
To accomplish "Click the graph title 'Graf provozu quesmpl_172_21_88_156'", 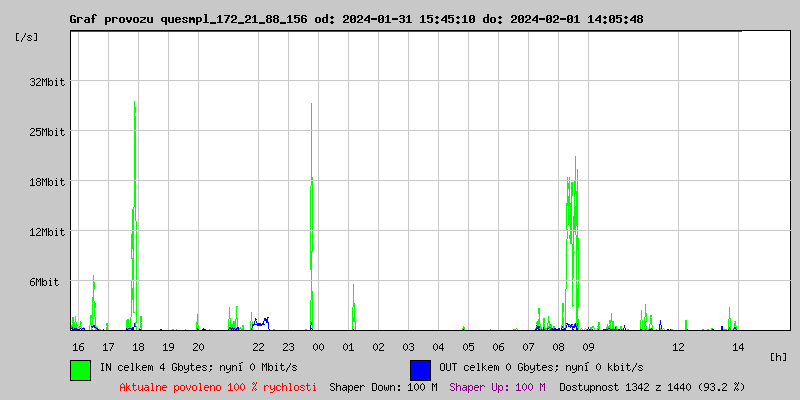I will 190,19.
